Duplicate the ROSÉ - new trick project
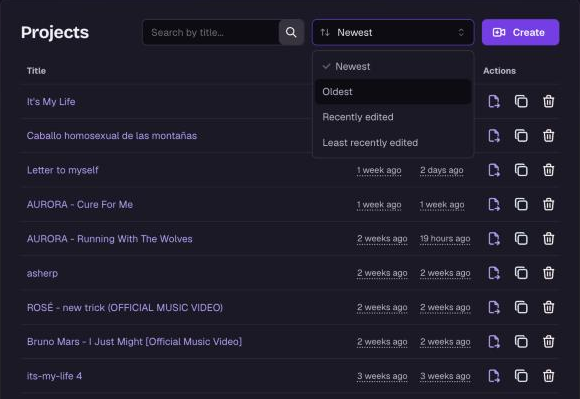The height and width of the screenshot is (399, 580). 521,307
